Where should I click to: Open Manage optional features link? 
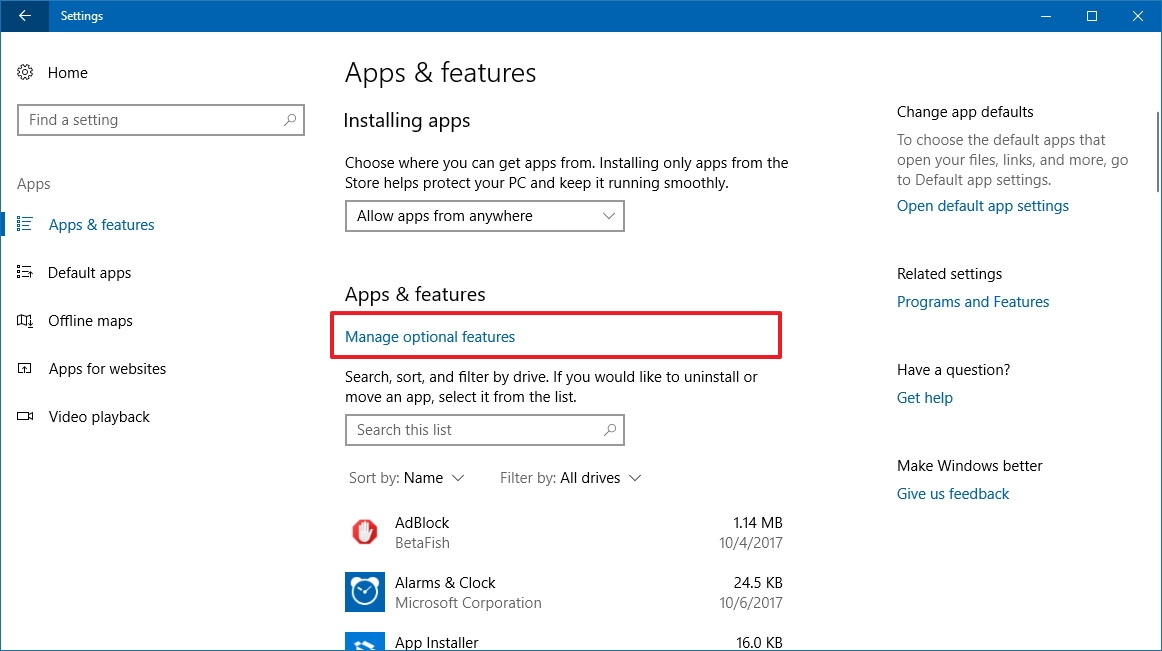[430, 337]
